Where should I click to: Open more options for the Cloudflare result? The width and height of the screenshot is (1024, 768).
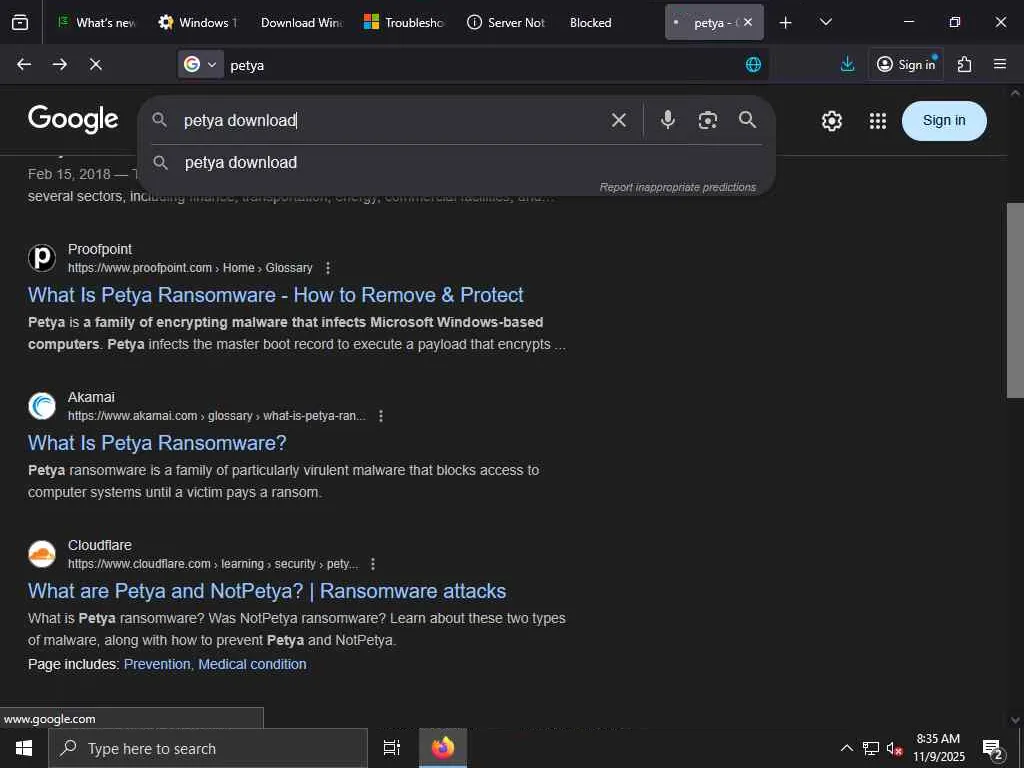point(372,564)
